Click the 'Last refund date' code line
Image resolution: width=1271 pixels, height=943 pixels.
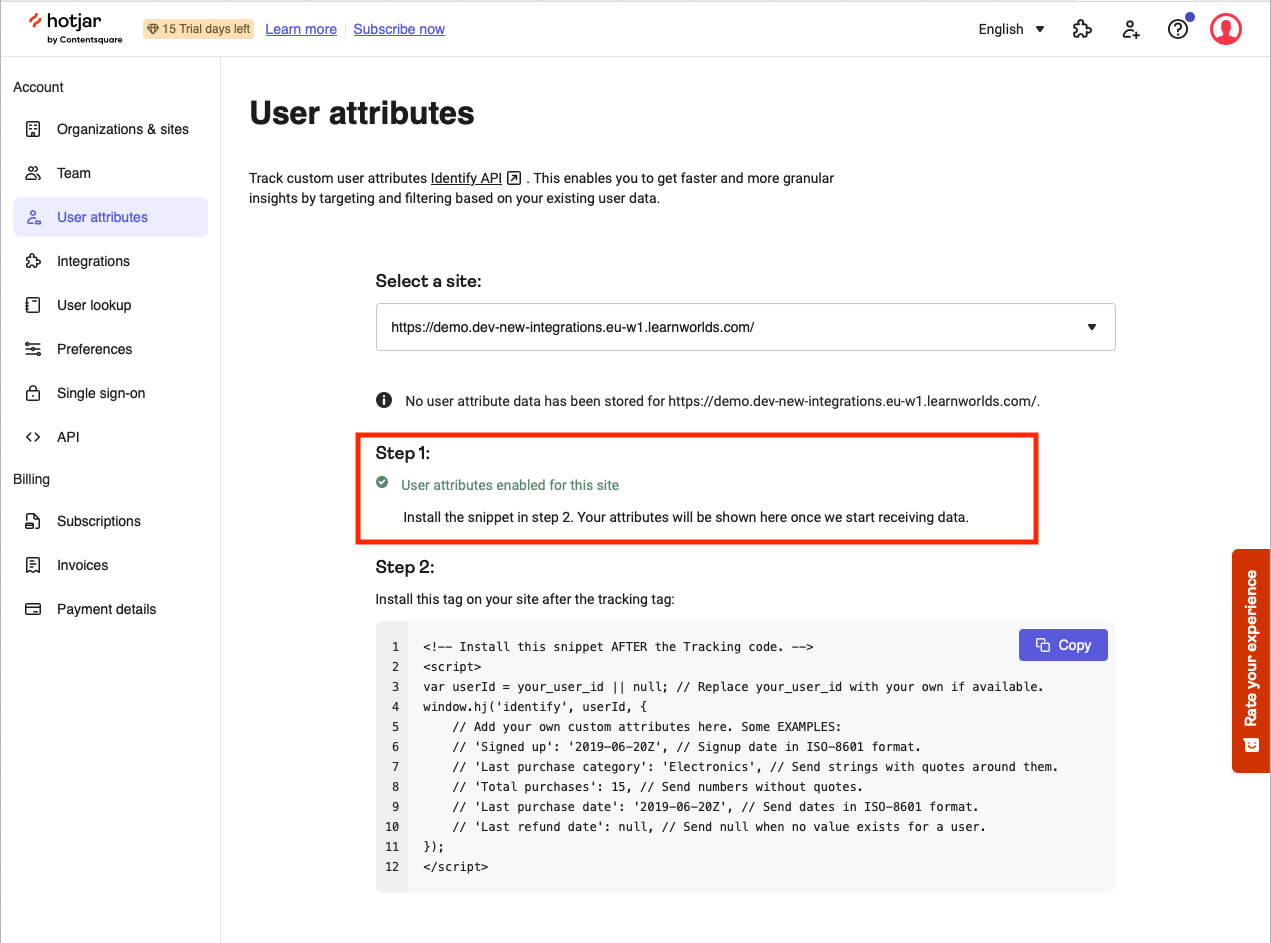[719, 827]
